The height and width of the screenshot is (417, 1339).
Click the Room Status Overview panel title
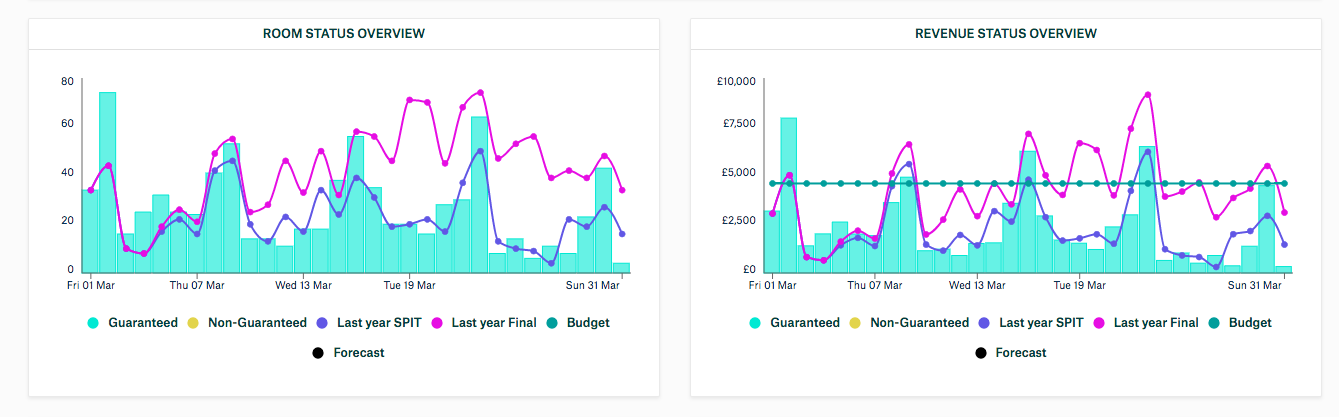point(343,34)
